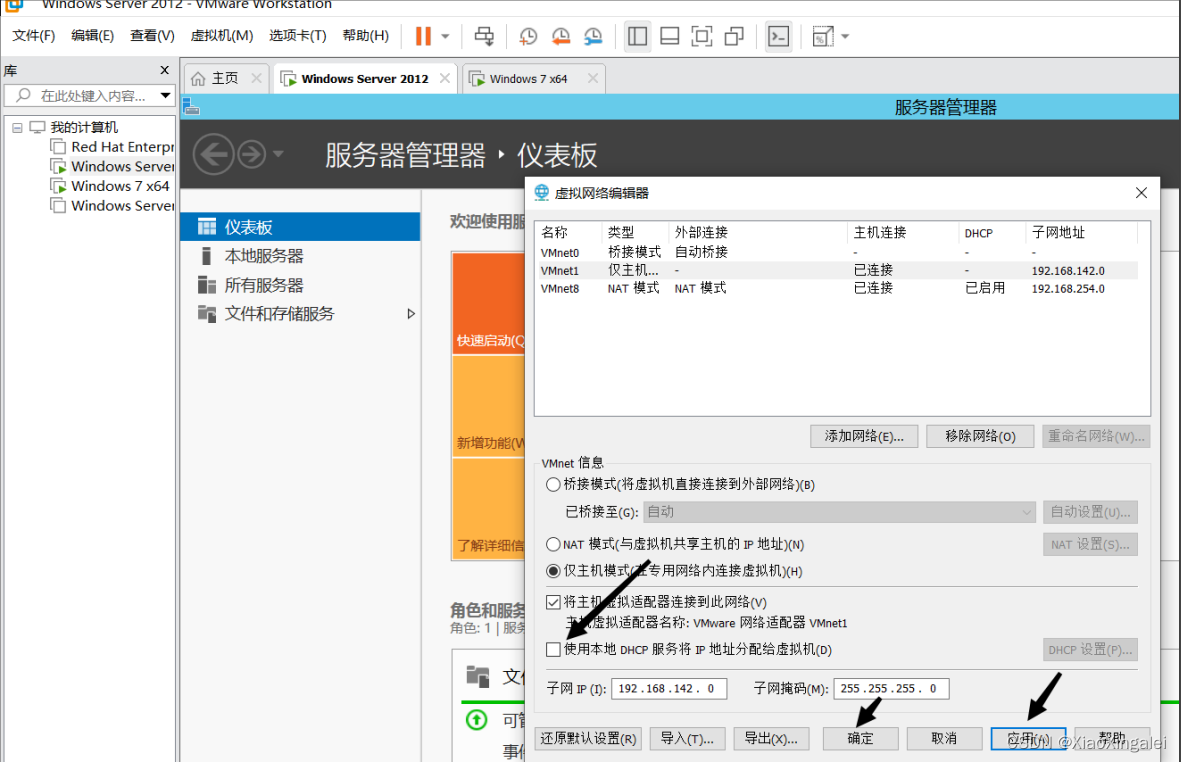Select the 桥接模式 radio button
Viewport: 1181px width, 762px height.
tap(553, 484)
